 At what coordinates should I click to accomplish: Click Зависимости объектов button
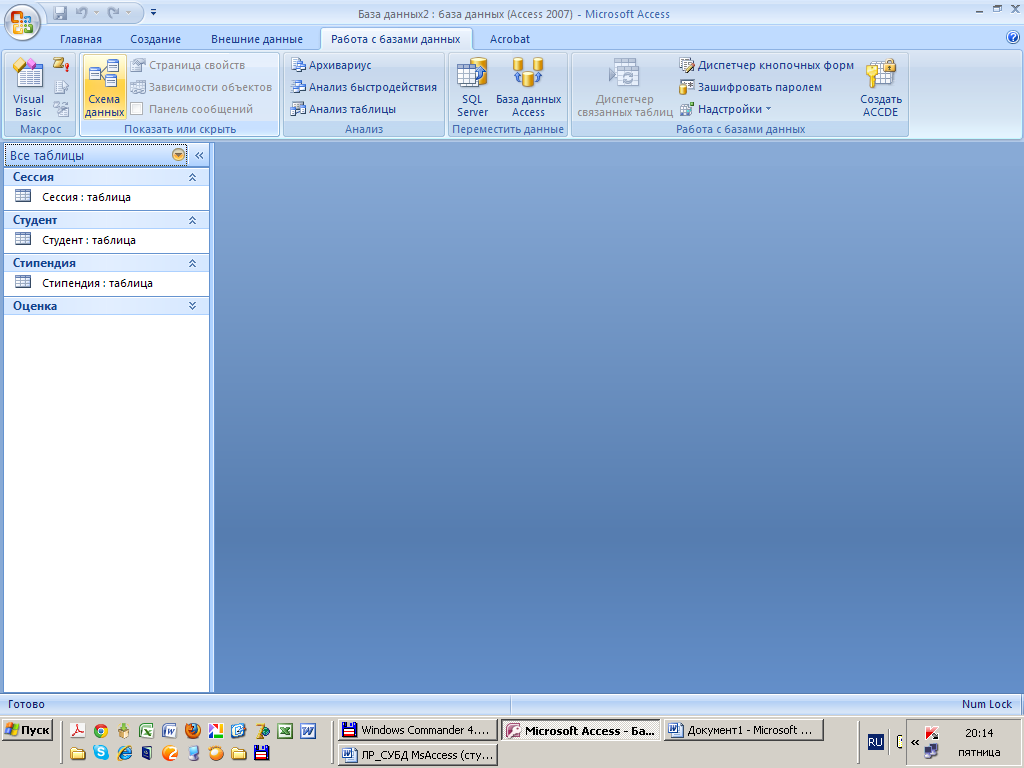(x=201, y=87)
